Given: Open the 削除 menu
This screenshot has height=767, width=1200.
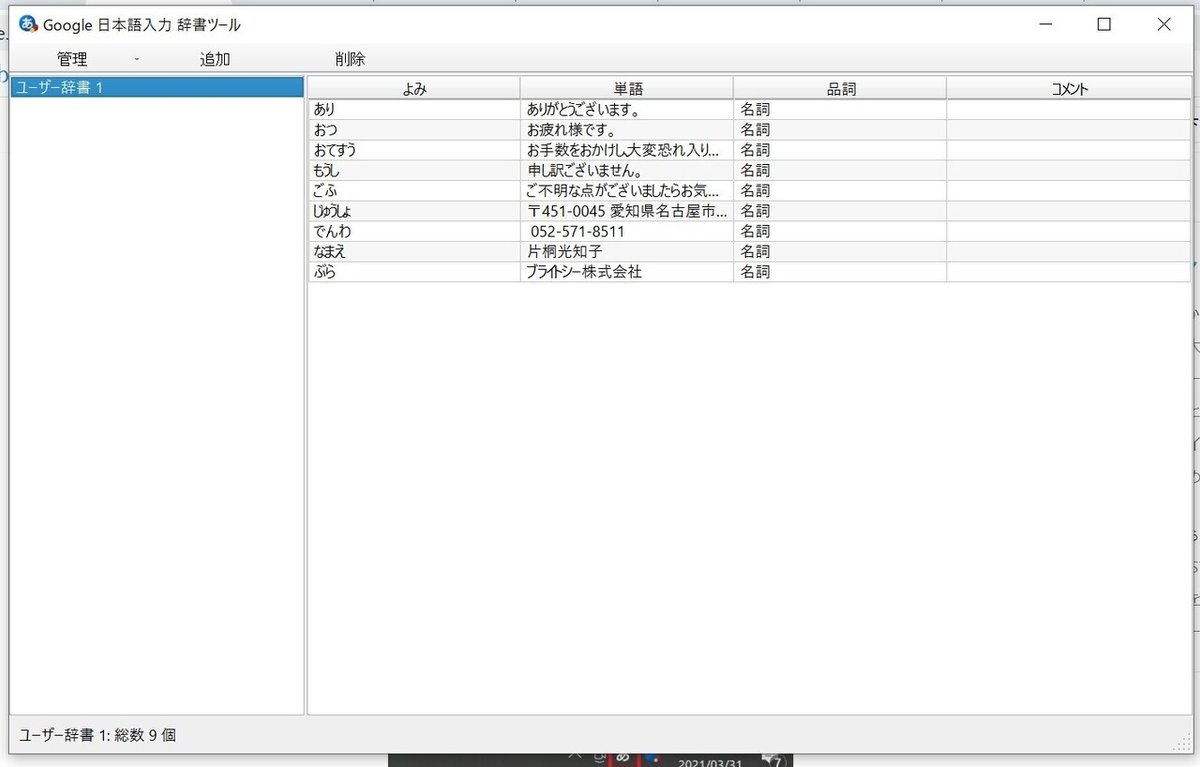Looking at the screenshot, I should tap(350, 59).
